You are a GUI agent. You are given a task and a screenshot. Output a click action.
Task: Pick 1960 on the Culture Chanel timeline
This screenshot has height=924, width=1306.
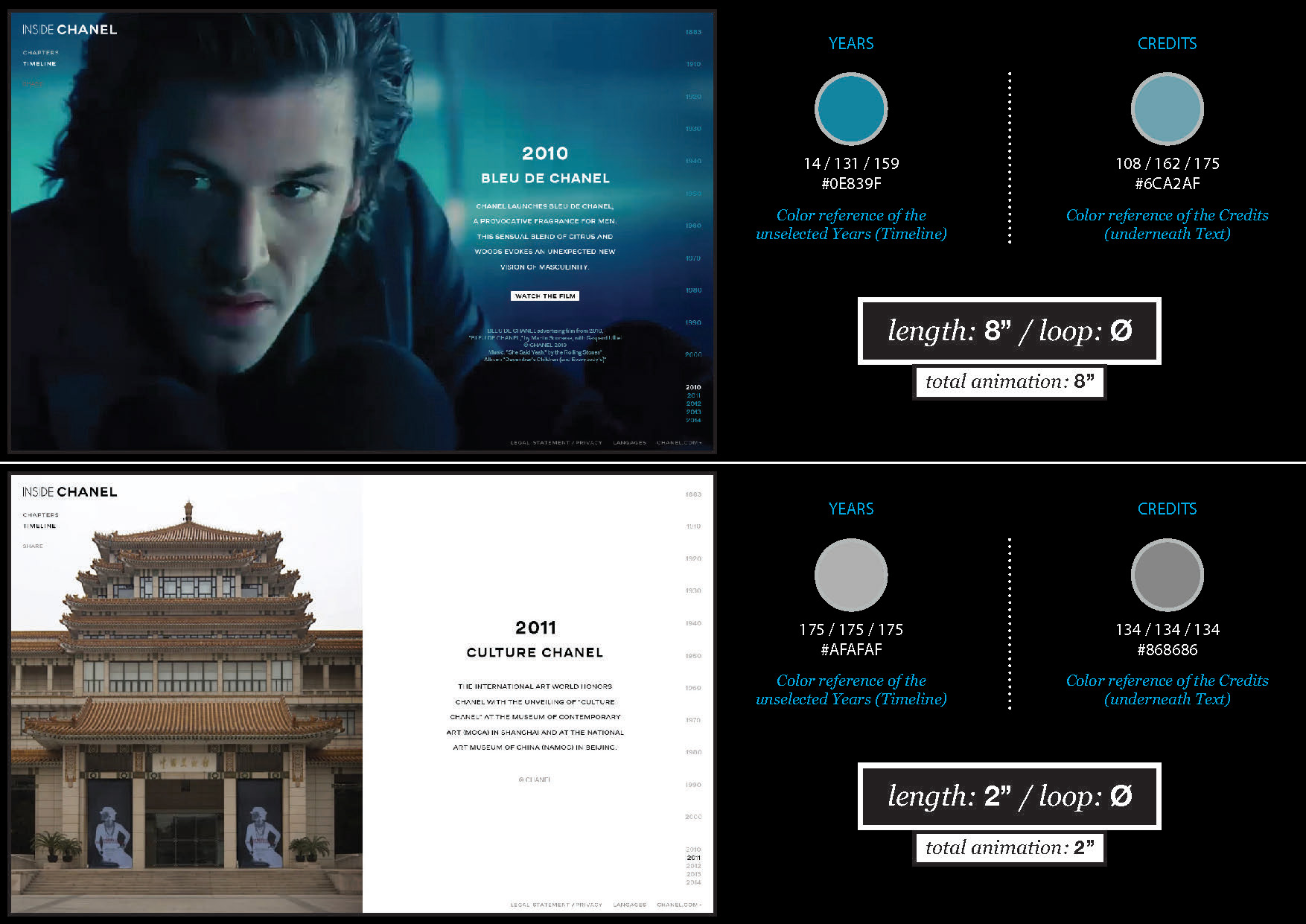click(x=693, y=688)
